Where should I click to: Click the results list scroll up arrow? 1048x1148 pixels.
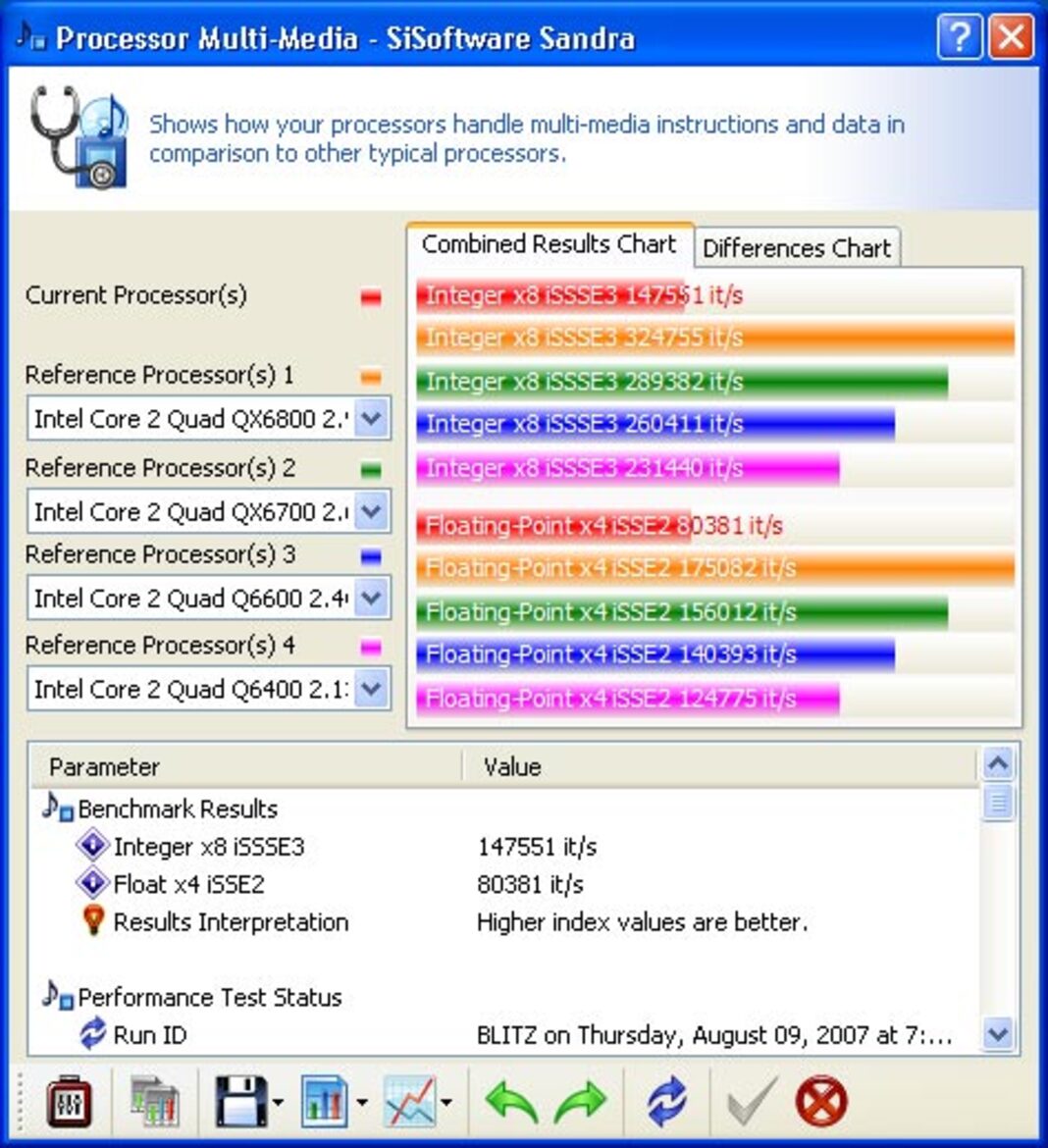pos(998,763)
